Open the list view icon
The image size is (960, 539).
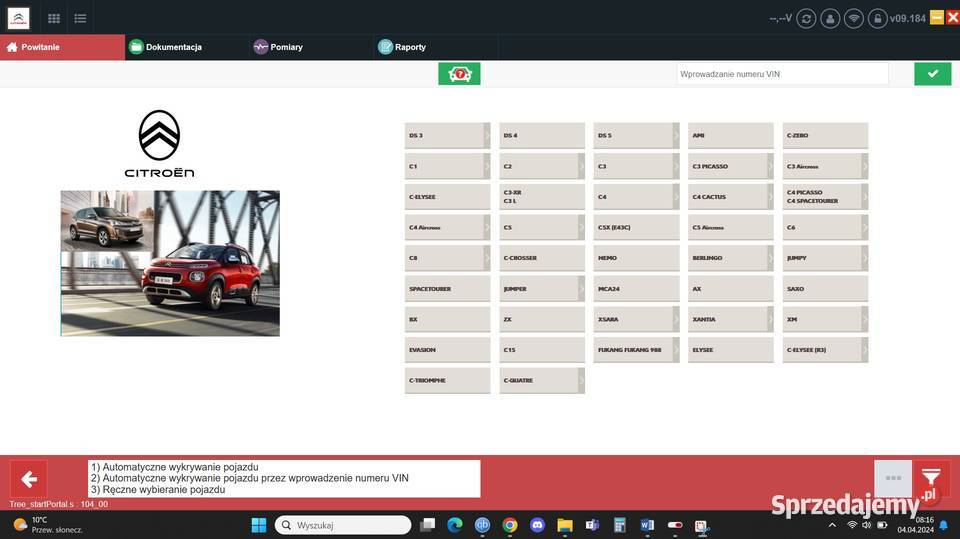pos(80,18)
